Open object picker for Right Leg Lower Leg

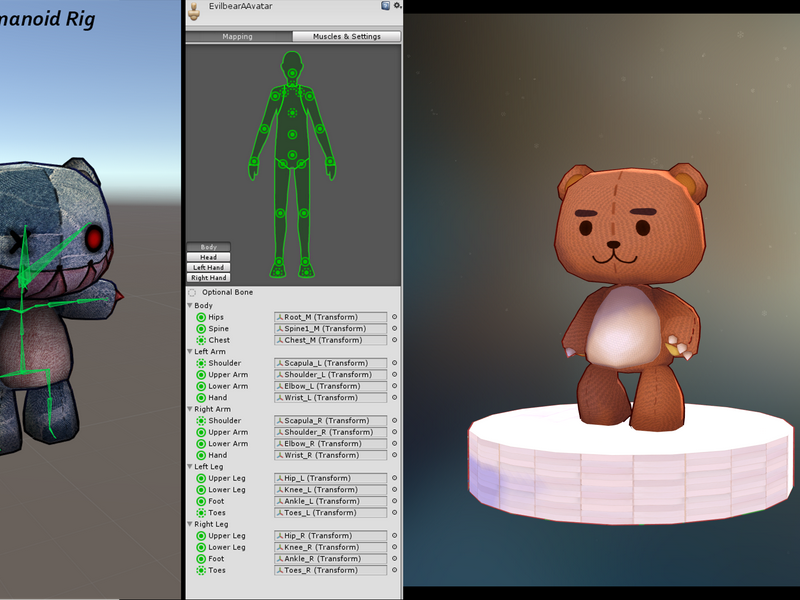click(394, 547)
